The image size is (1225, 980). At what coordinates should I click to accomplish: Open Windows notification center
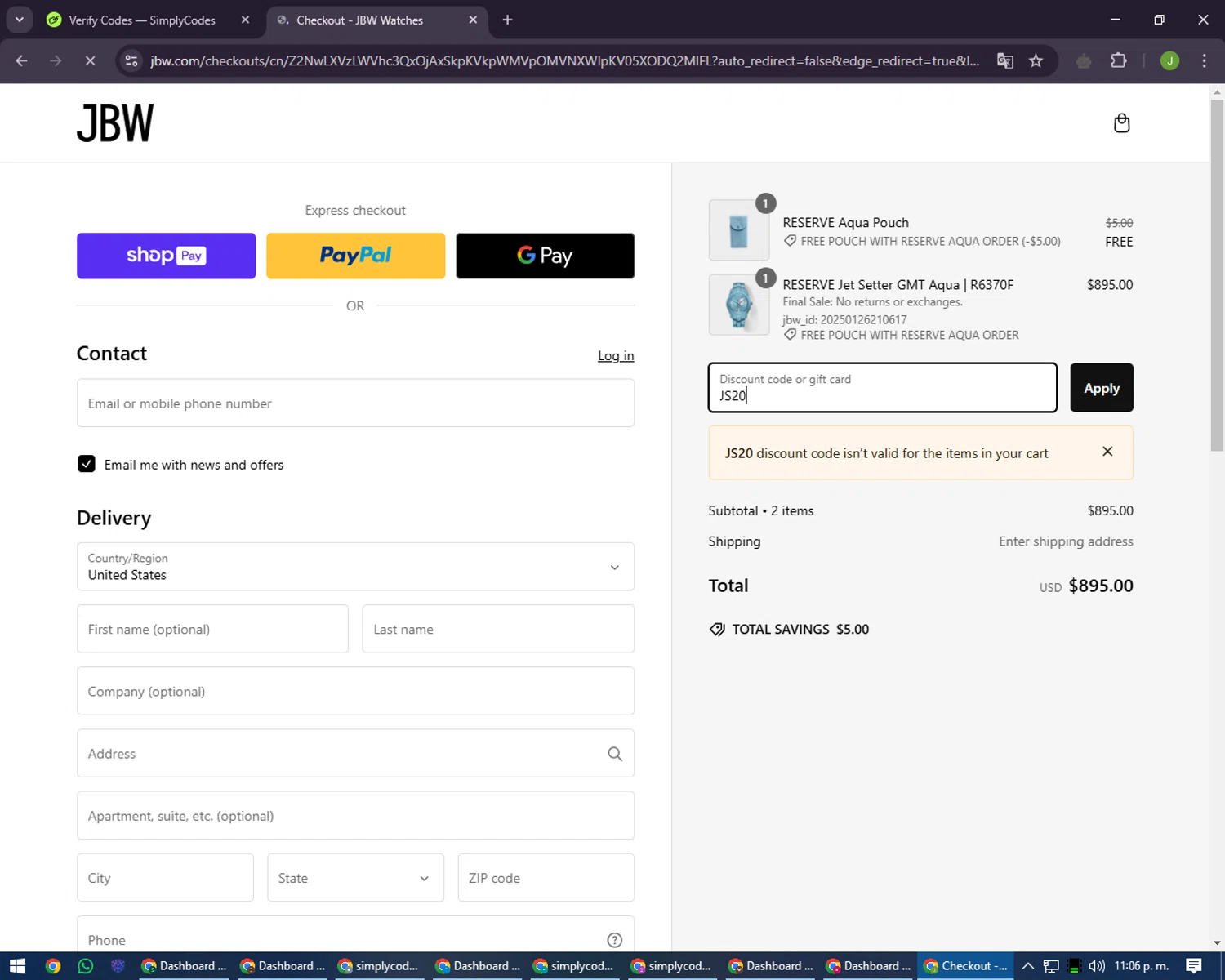pos(1194,966)
